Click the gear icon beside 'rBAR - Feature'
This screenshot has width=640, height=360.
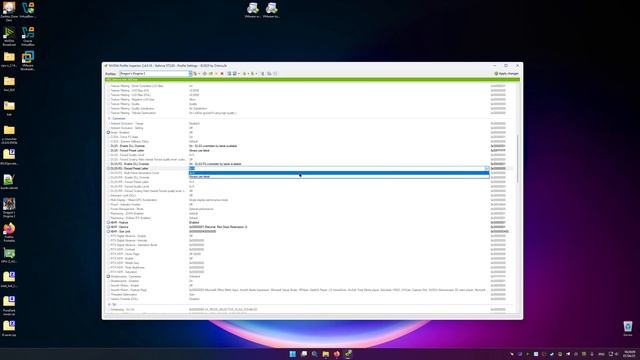click(108, 222)
